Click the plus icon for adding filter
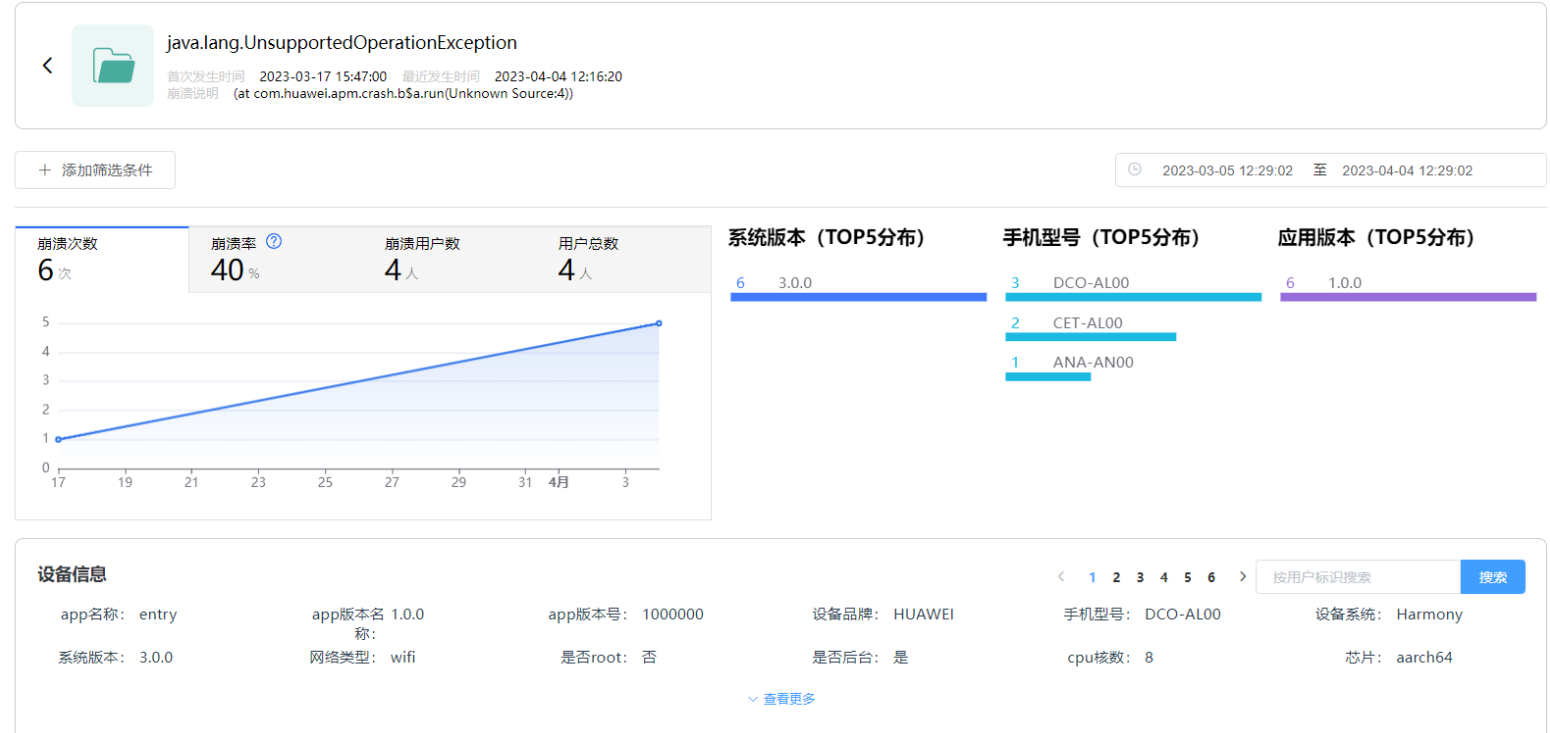 tap(44, 170)
